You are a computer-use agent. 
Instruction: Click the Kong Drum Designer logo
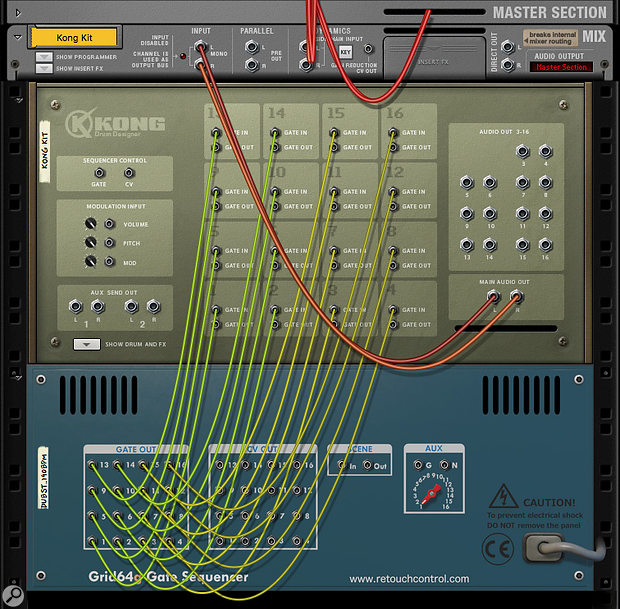(115, 123)
